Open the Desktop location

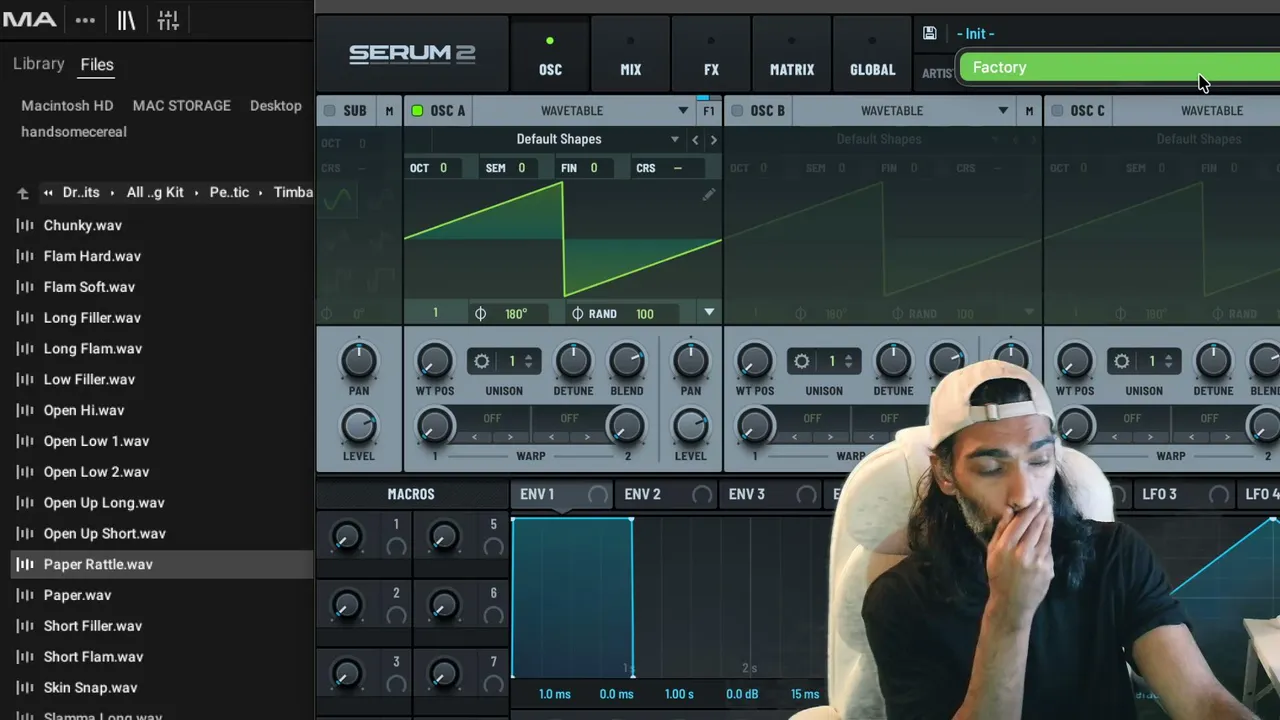[276, 106]
